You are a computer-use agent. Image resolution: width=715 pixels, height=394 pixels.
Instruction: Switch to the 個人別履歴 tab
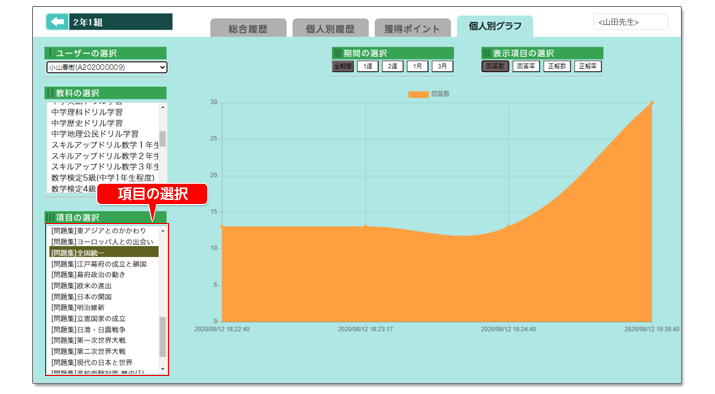330,28
